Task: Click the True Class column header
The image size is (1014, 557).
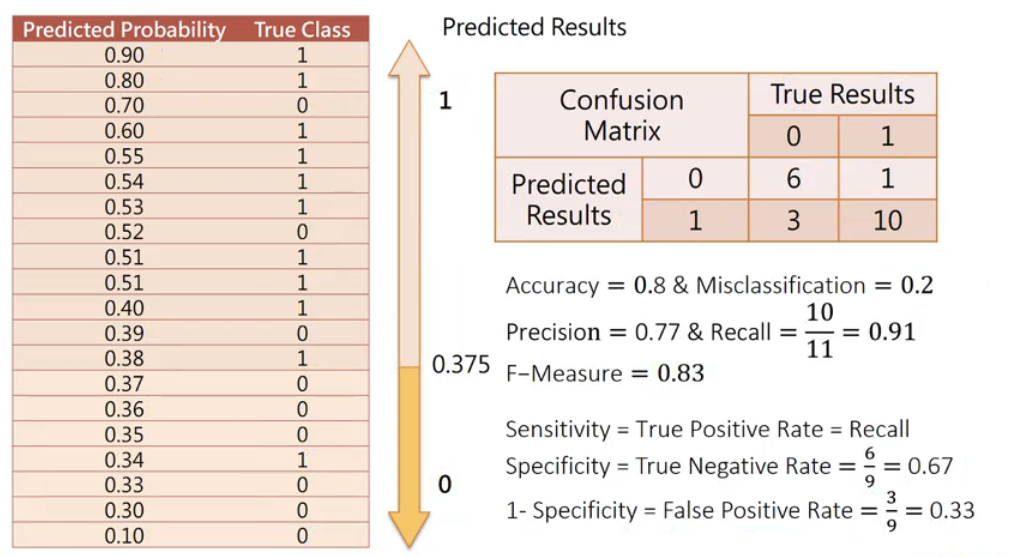Action: point(302,29)
